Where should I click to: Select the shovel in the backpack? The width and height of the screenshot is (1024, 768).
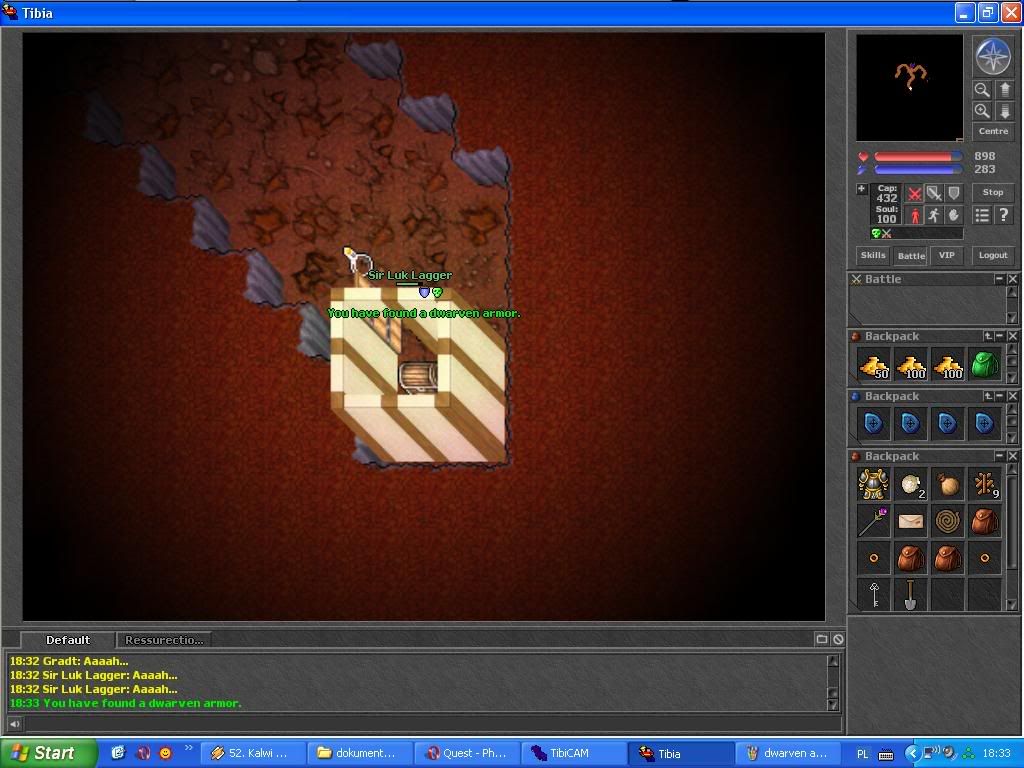pos(910,595)
